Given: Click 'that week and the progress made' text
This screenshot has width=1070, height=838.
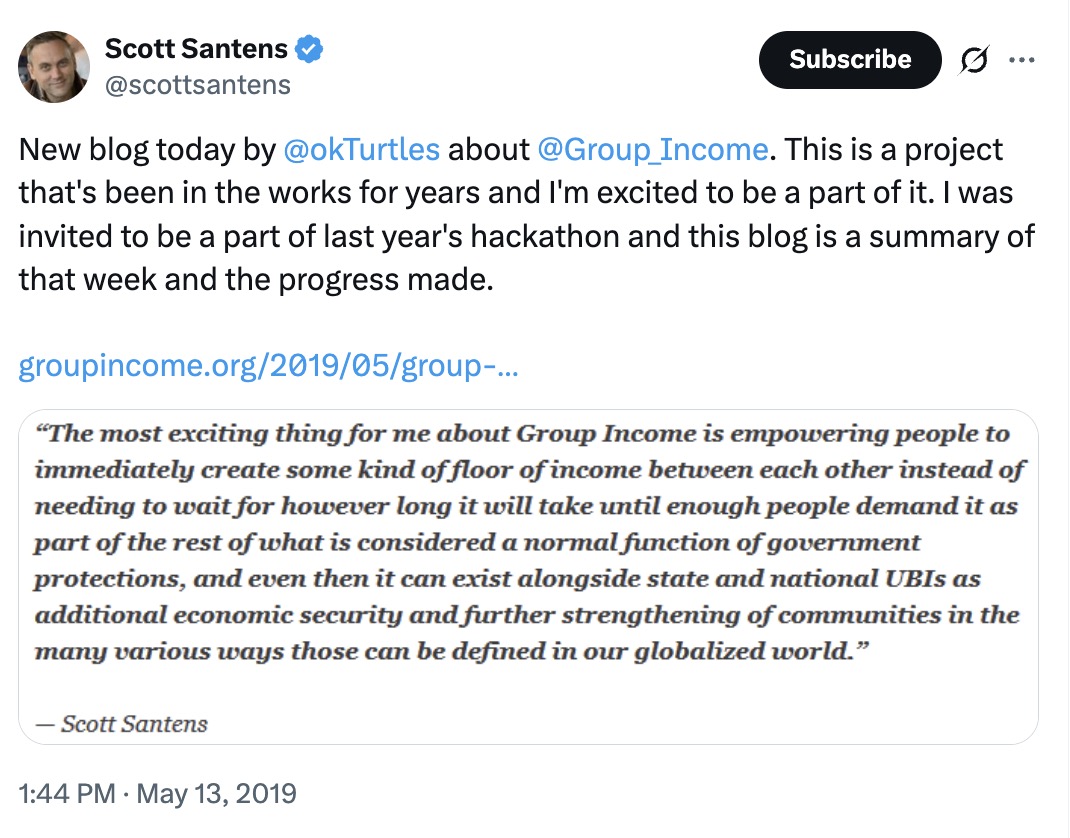Looking at the screenshot, I should pyautogui.click(x=256, y=281).
